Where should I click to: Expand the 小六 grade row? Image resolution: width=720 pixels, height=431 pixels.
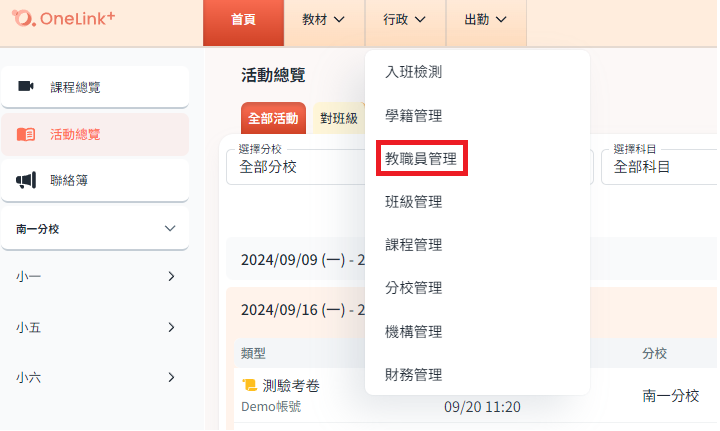click(95, 377)
